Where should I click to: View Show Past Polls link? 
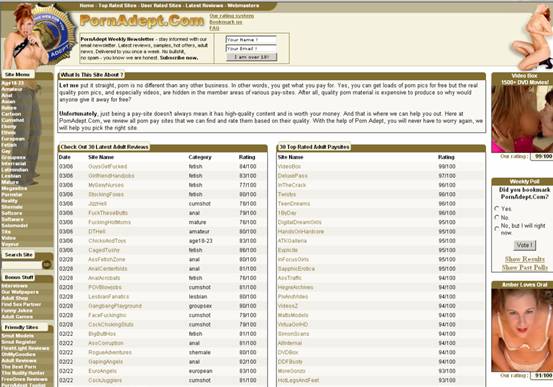pyautogui.click(x=525, y=267)
